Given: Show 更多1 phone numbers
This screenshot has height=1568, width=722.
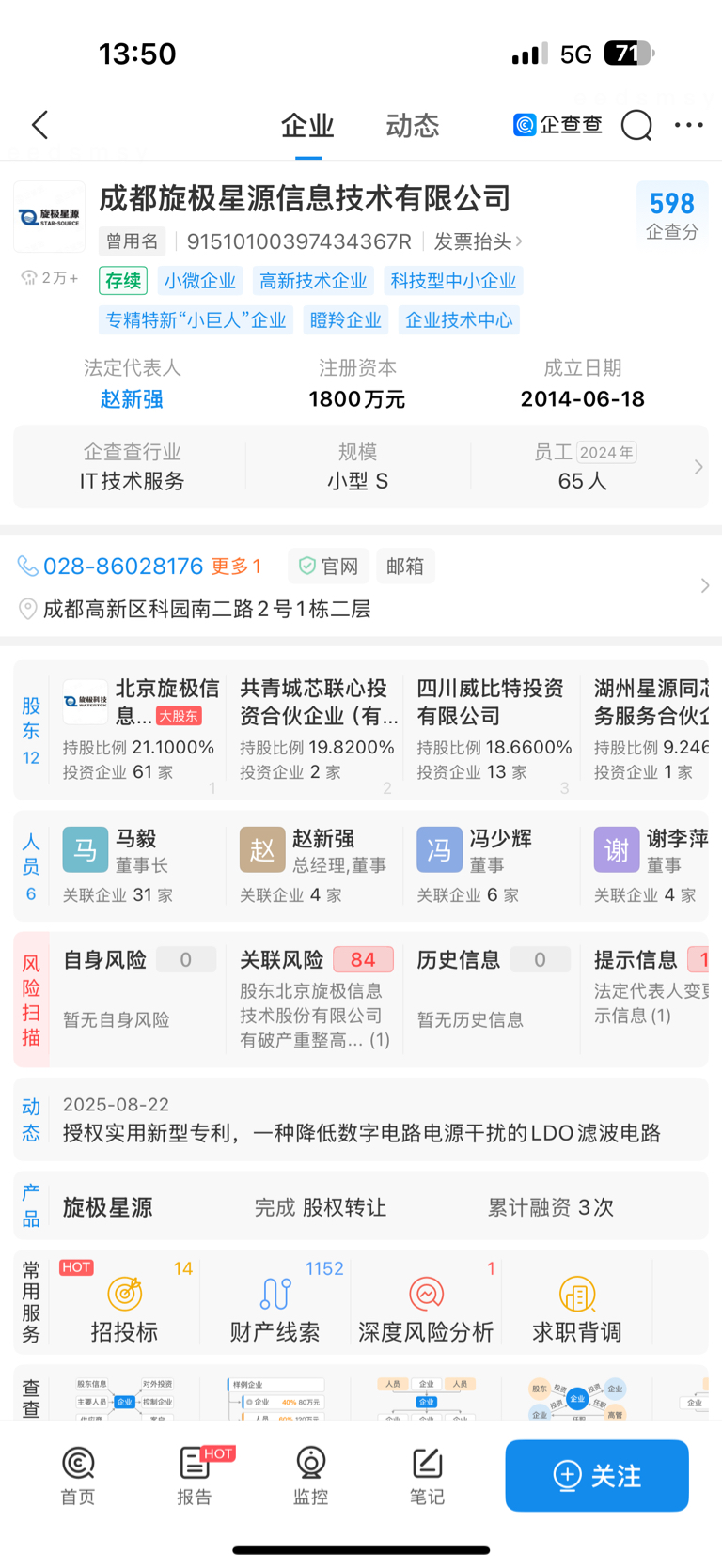Looking at the screenshot, I should point(236,567).
